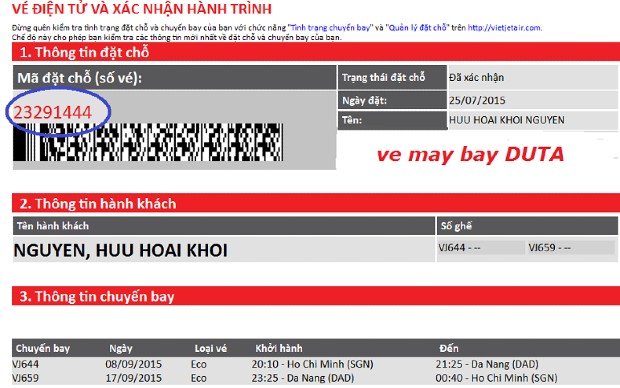Click 'Eco' ticket type for VJ659
The height and width of the screenshot is (388, 620).
[198, 378]
